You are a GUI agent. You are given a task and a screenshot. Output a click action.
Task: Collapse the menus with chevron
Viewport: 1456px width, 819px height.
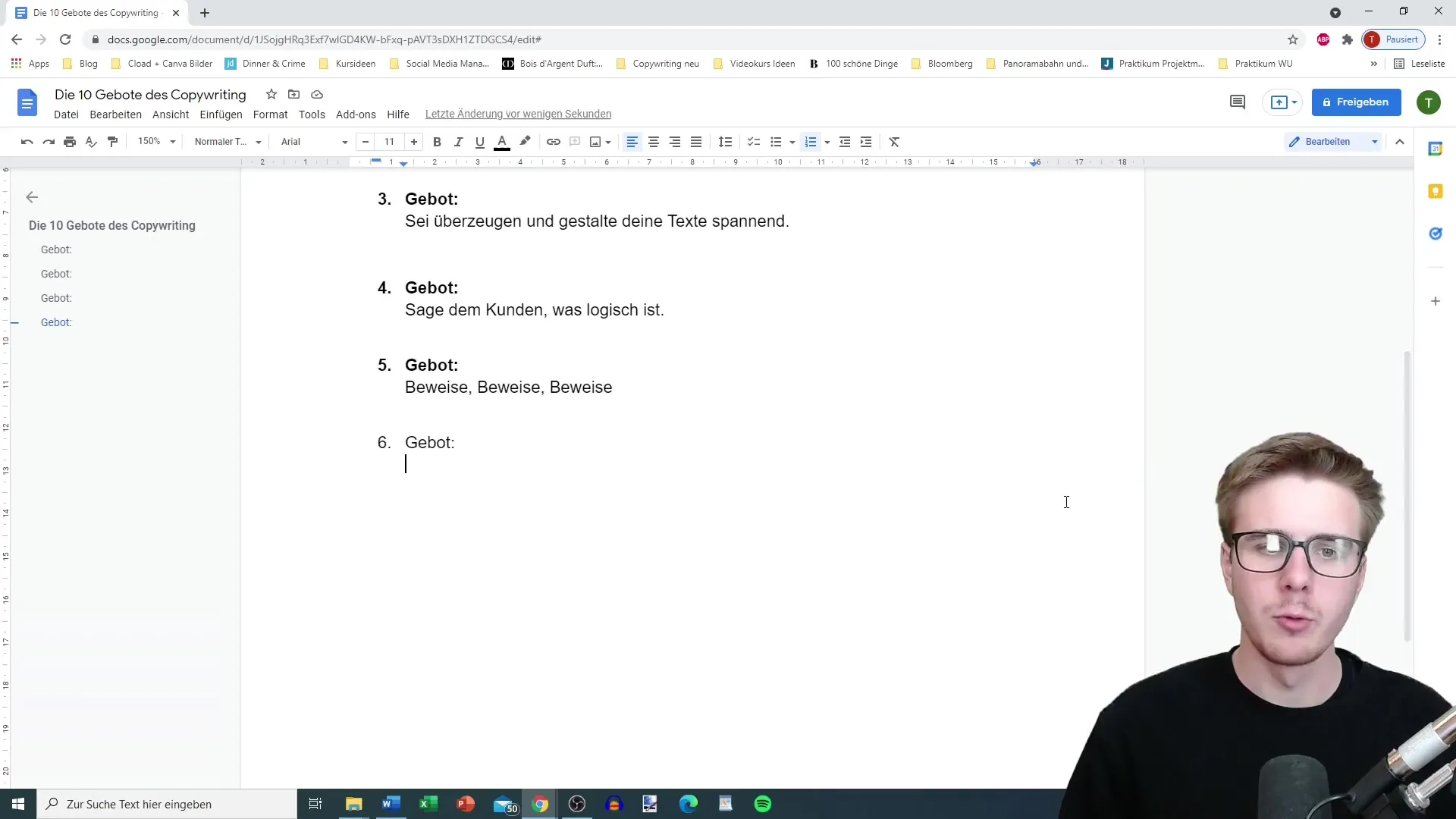click(x=1400, y=142)
